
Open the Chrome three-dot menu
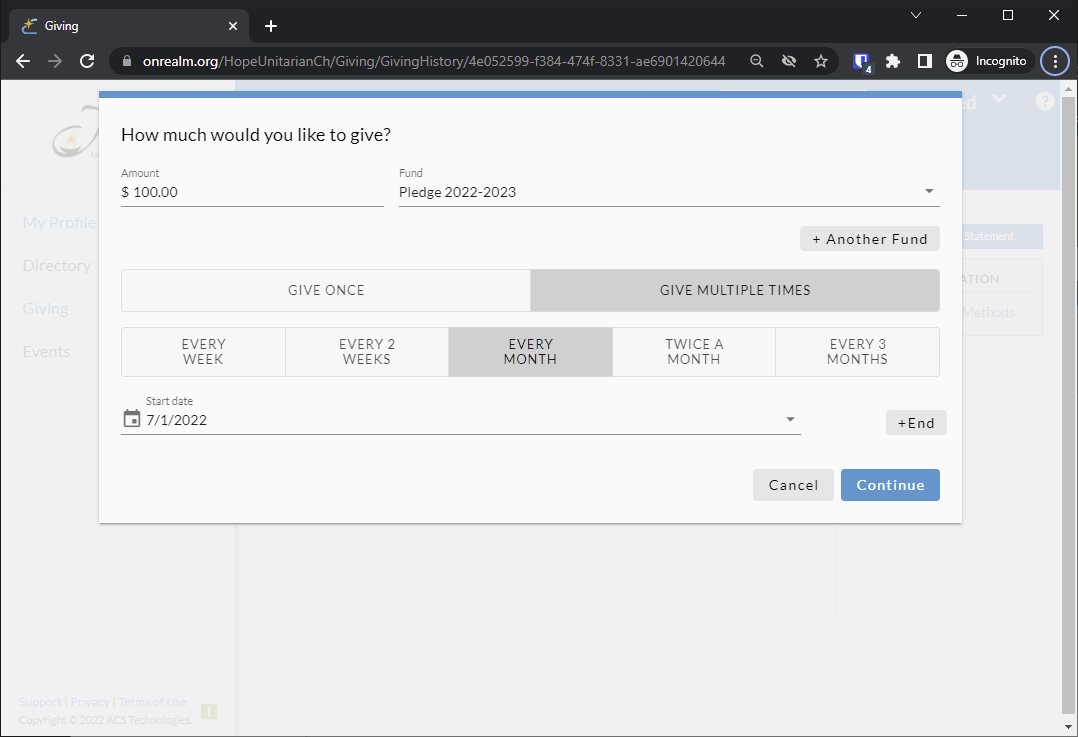(1054, 61)
